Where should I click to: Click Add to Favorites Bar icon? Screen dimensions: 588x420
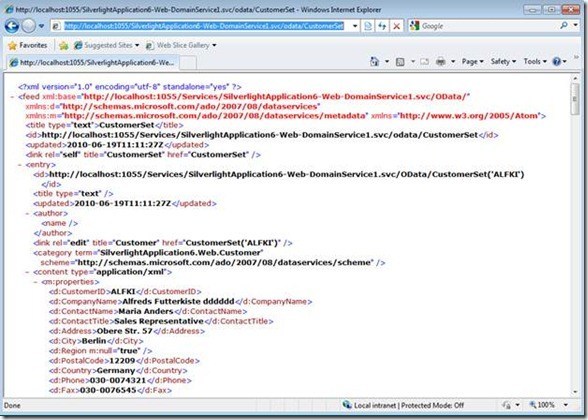[64, 45]
